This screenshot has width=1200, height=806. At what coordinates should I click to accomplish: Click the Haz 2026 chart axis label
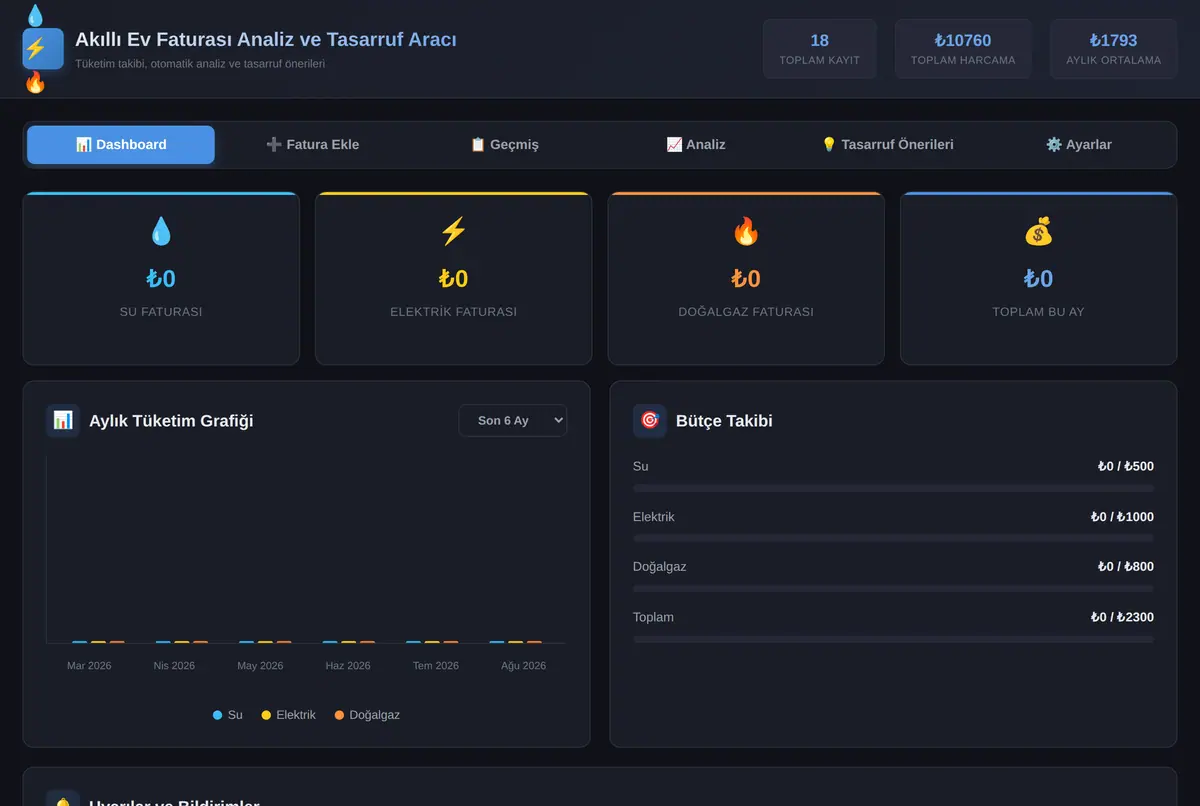pos(348,665)
